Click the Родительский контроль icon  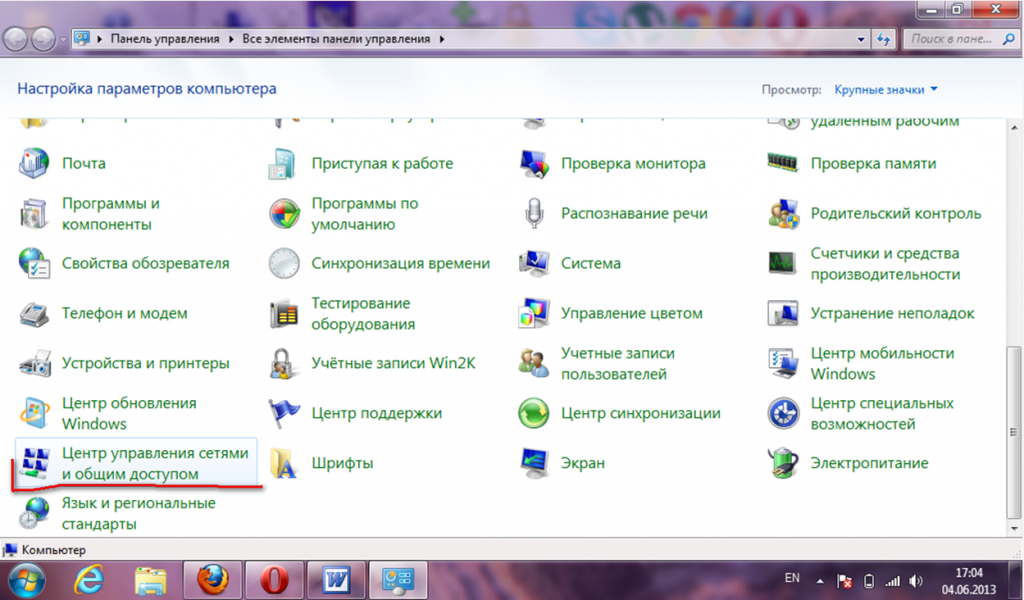click(x=782, y=213)
